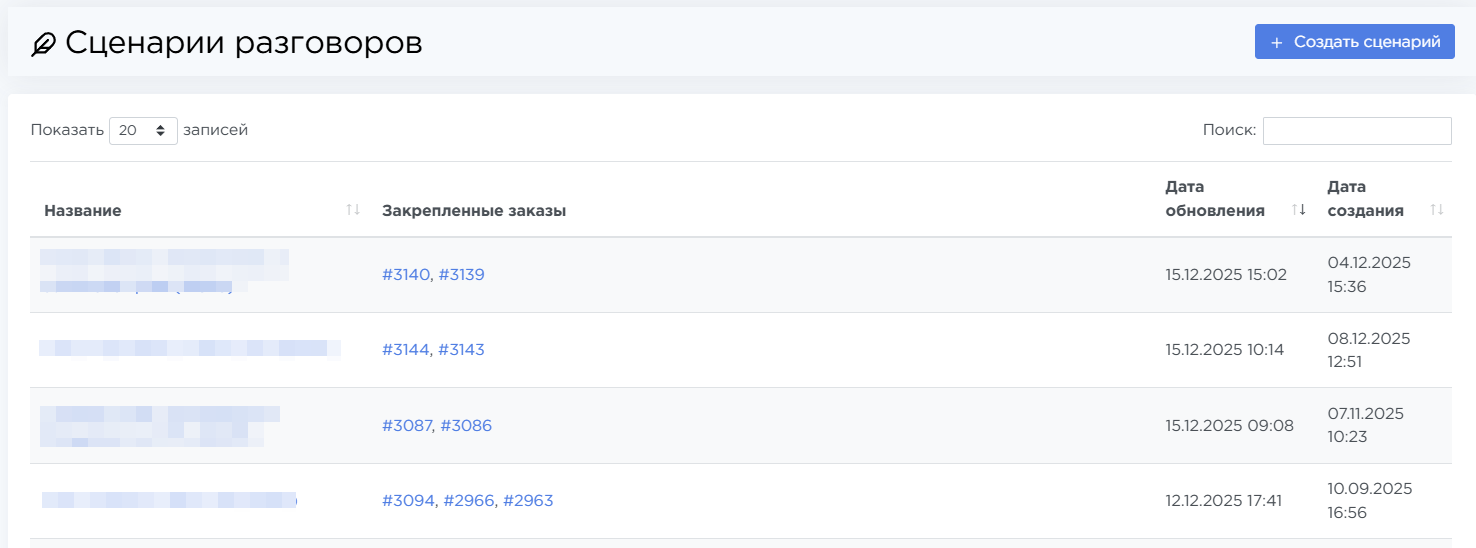Click 'Закрепленные заказы' column header

click(x=474, y=211)
